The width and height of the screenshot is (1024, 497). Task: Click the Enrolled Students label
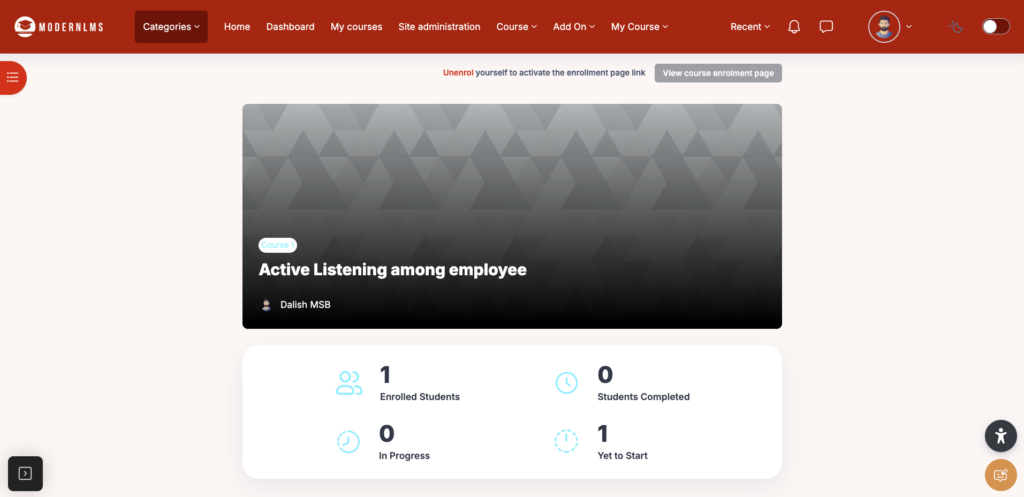point(420,397)
